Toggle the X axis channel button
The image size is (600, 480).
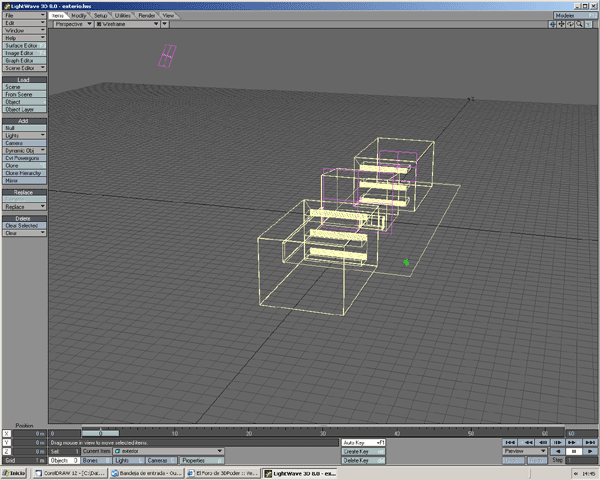tap(7, 434)
